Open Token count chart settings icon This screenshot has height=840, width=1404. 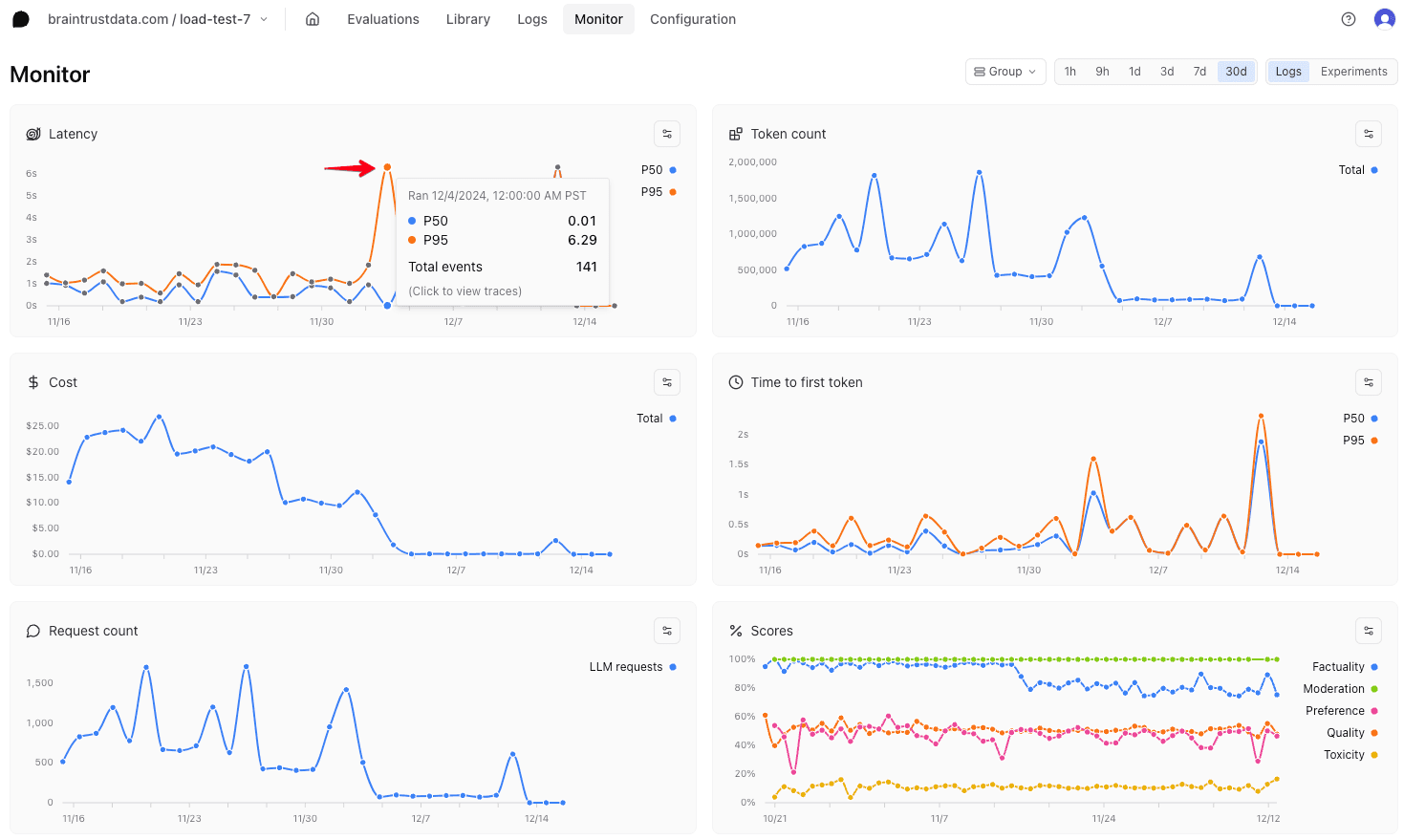[x=1369, y=134]
